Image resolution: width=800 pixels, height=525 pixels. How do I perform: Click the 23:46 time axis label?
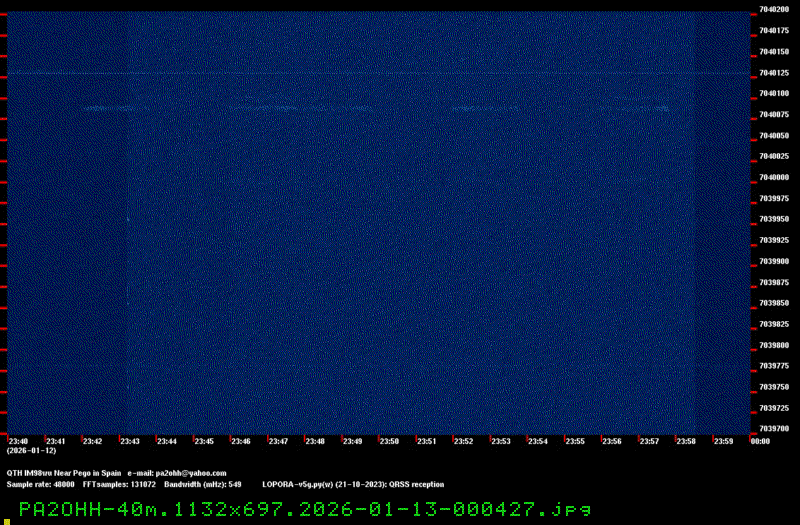coord(241,441)
